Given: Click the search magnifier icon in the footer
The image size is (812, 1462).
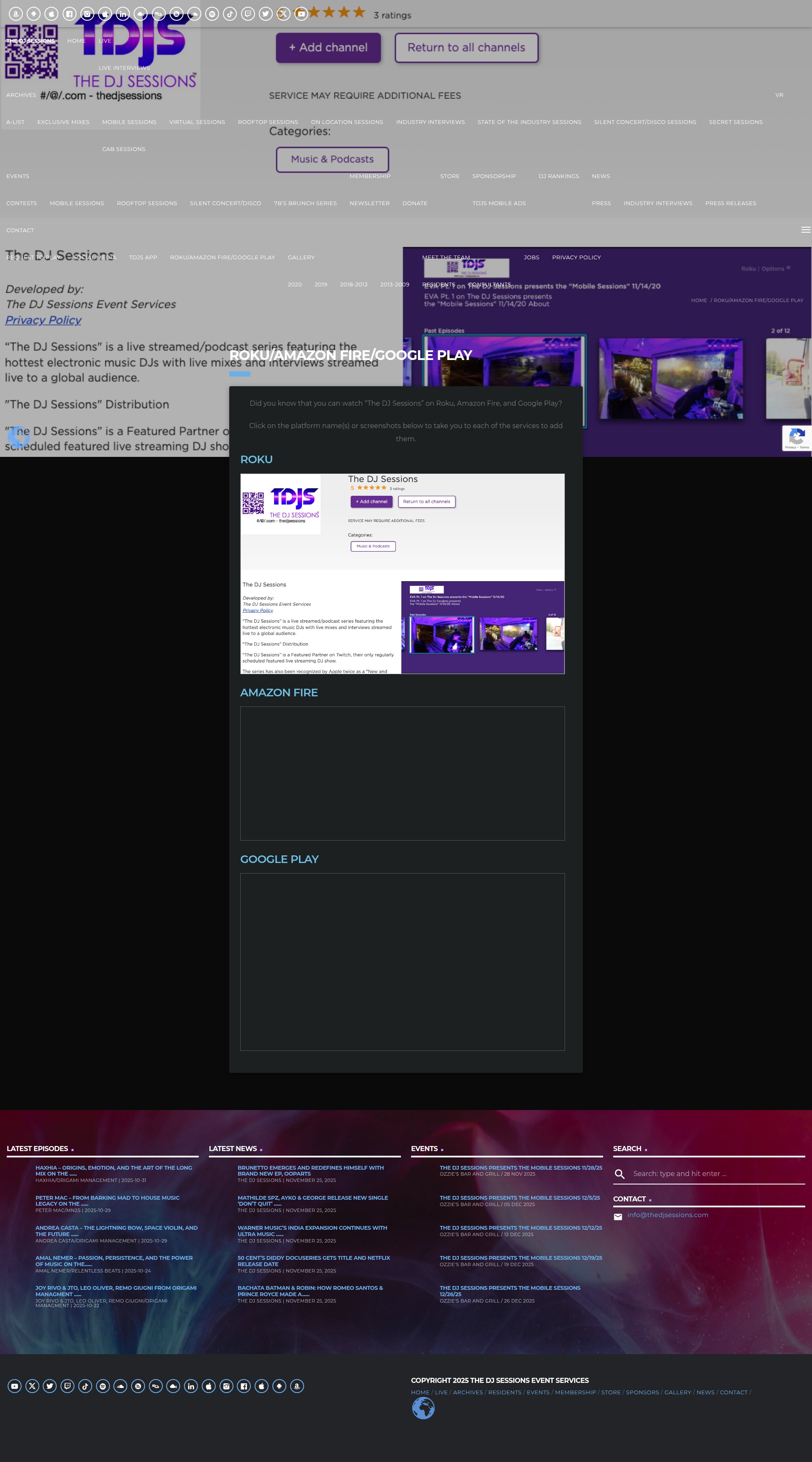Looking at the screenshot, I should (x=620, y=1173).
